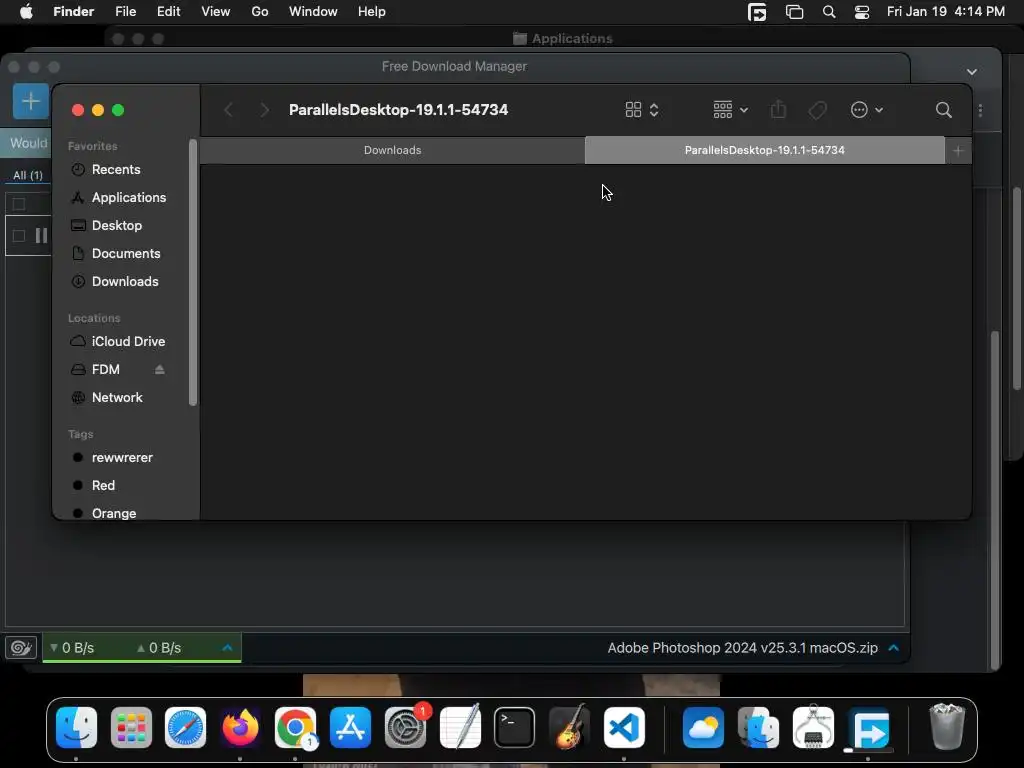Screen dimensions: 1024x768
Task: Toggle snail mode in Free Download Manager
Action: 21,648
